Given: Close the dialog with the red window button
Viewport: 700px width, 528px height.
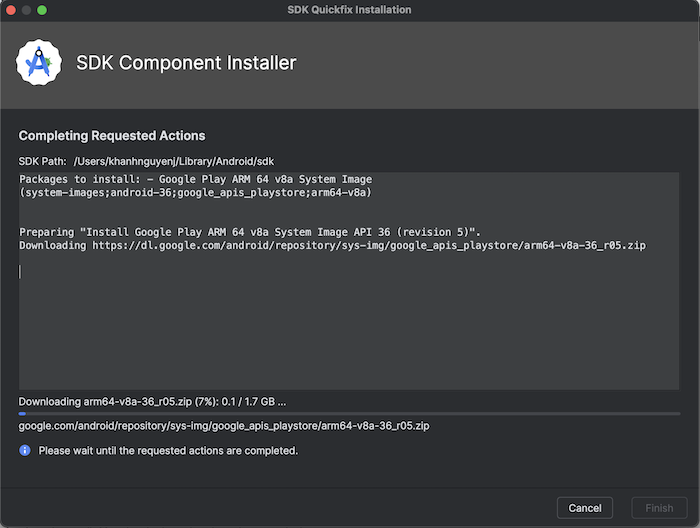Looking at the screenshot, I should coord(11,10).
